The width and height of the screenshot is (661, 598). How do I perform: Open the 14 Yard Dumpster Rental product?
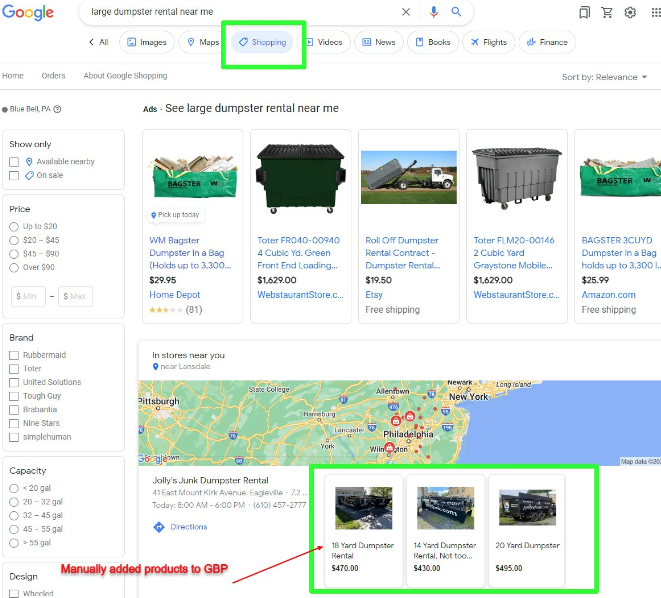[445, 531]
